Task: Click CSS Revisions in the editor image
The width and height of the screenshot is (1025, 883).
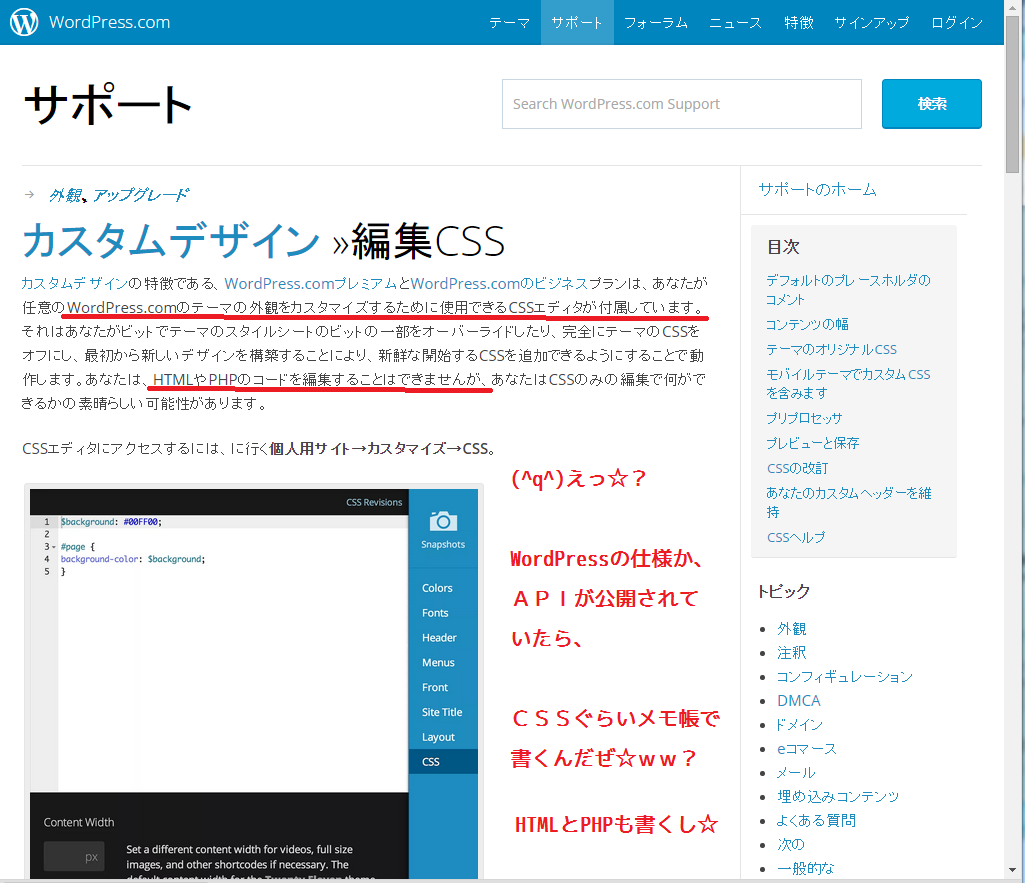Action: click(x=374, y=502)
